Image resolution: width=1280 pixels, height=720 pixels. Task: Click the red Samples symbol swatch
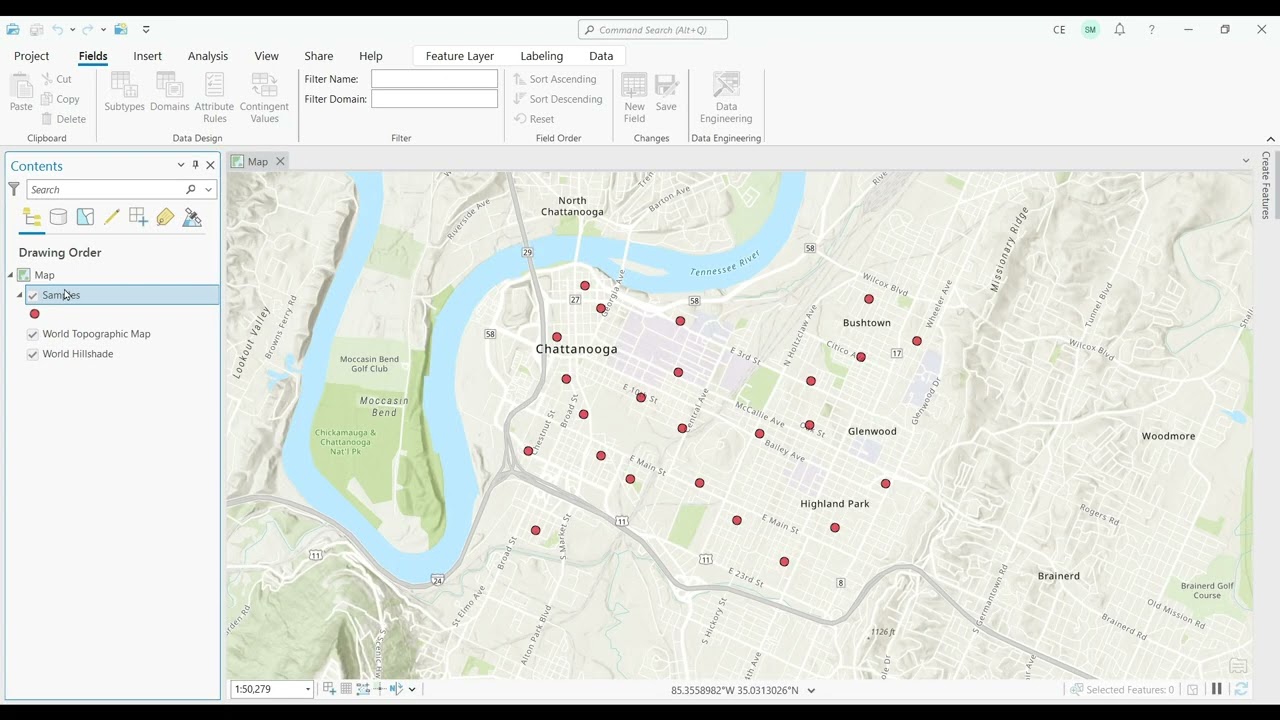tap(35, 314)
